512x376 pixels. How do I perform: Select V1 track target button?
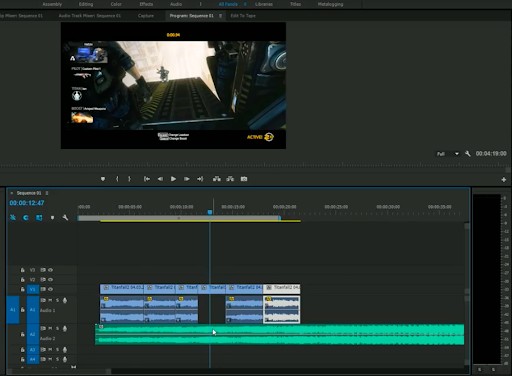pos(33,289)
